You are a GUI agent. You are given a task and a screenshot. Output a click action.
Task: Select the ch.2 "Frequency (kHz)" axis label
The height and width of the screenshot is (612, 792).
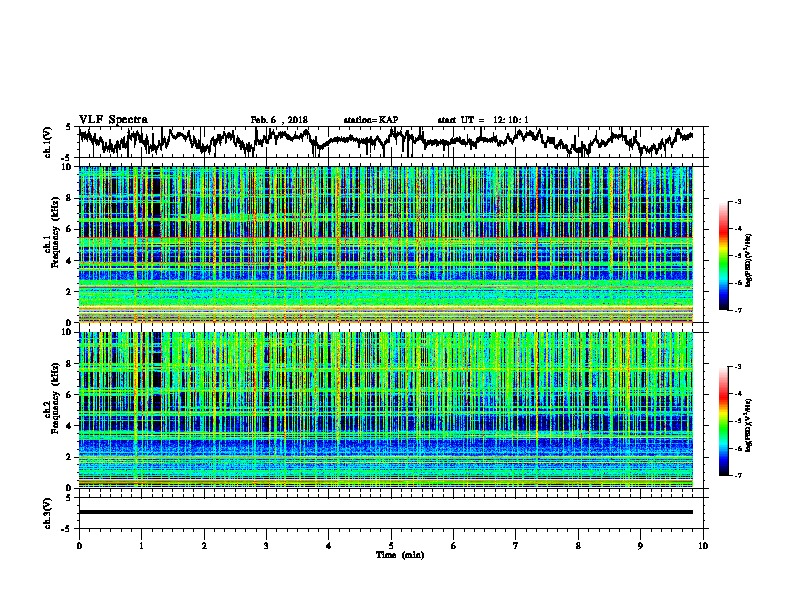click(55, 398)
